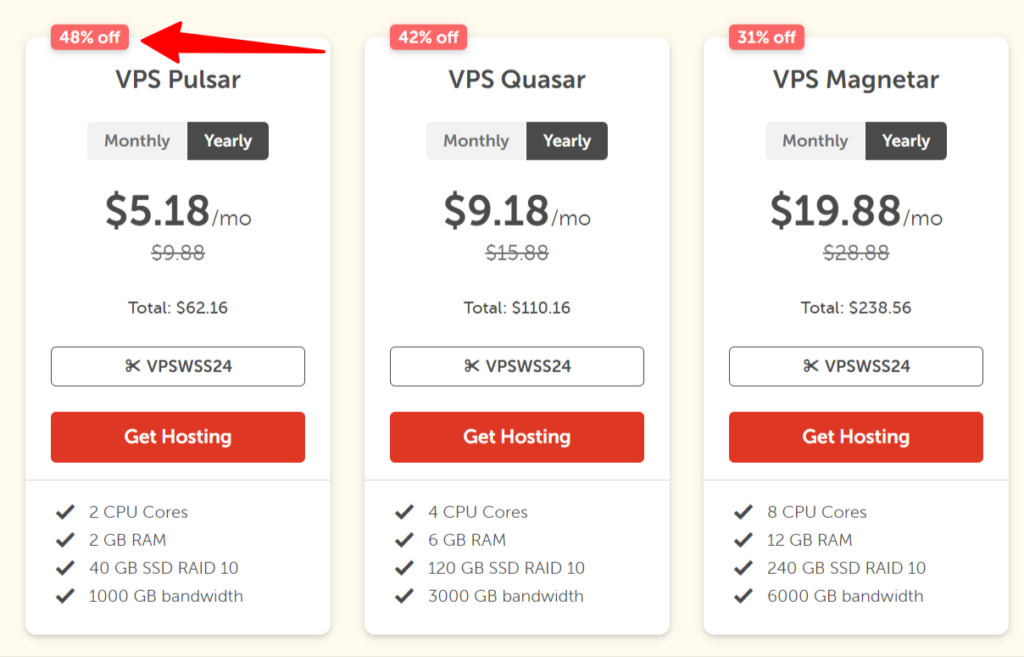Open the VPS Quasar plan title
This screenshot has height=657, width=1024.
(x=517, y=80)
